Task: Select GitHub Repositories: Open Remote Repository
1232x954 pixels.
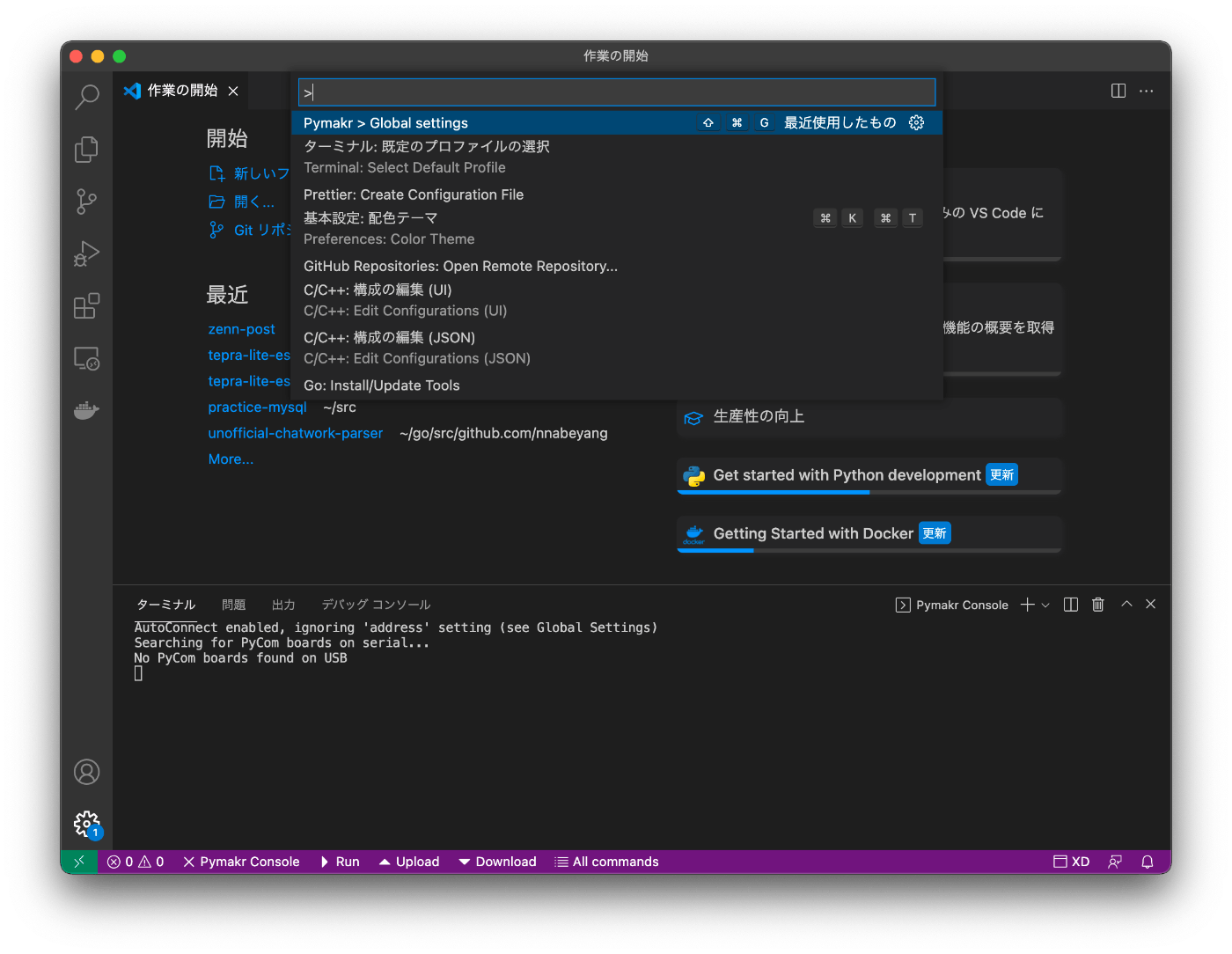Action: (x=617, y=266)
